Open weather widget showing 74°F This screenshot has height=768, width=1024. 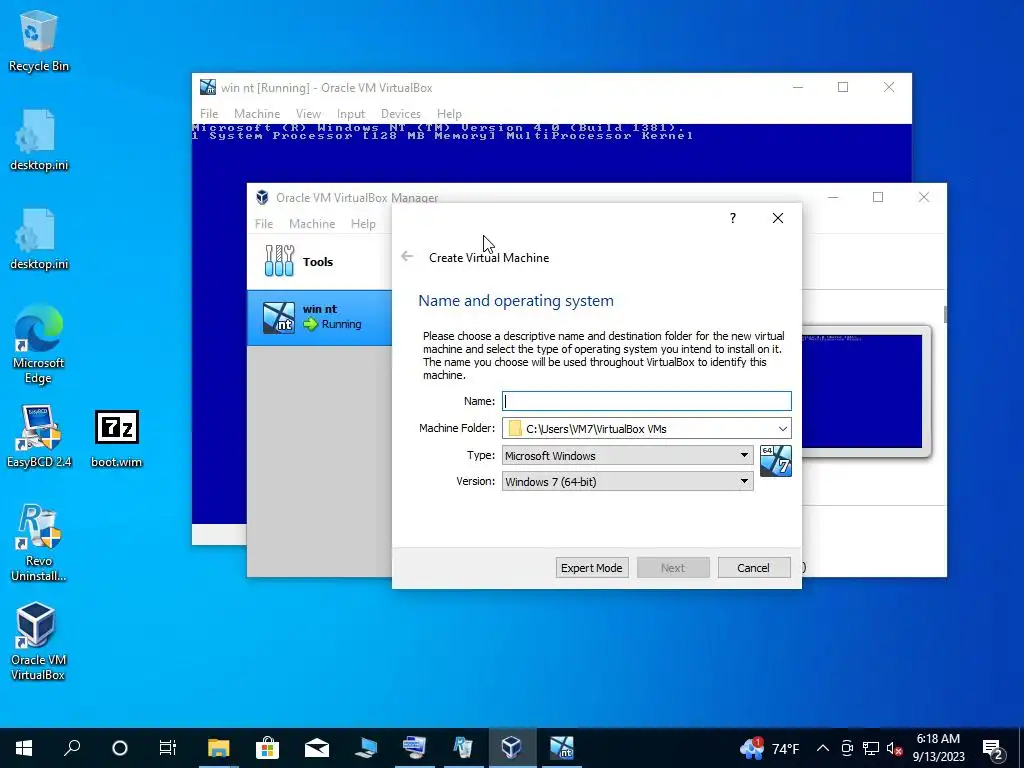769,748
